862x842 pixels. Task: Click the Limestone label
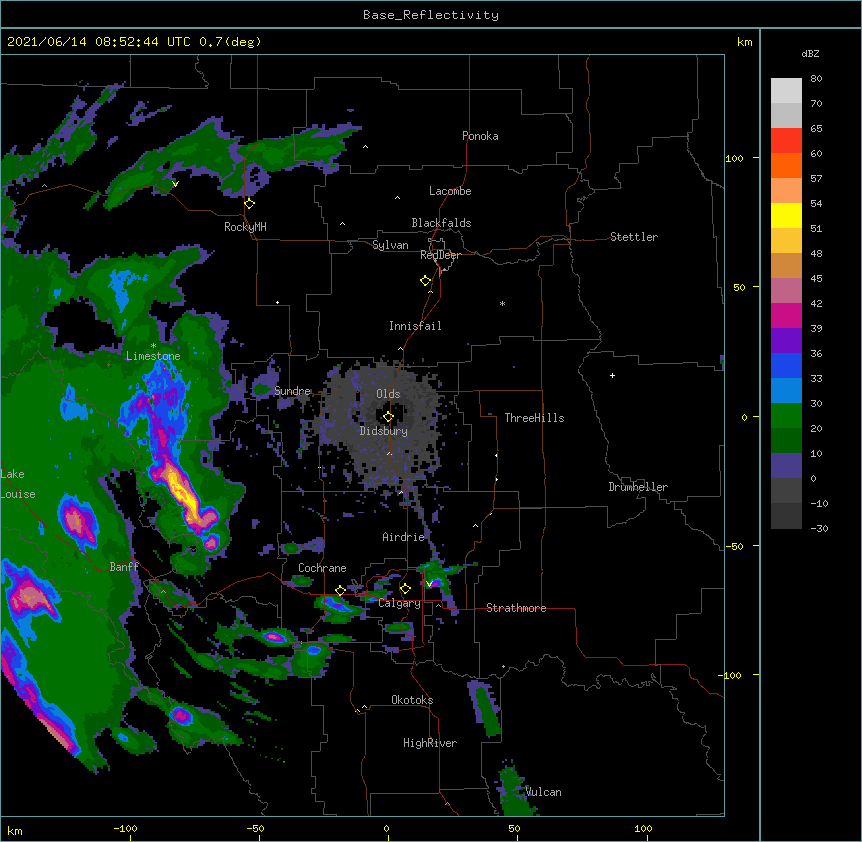click(153, 356)
